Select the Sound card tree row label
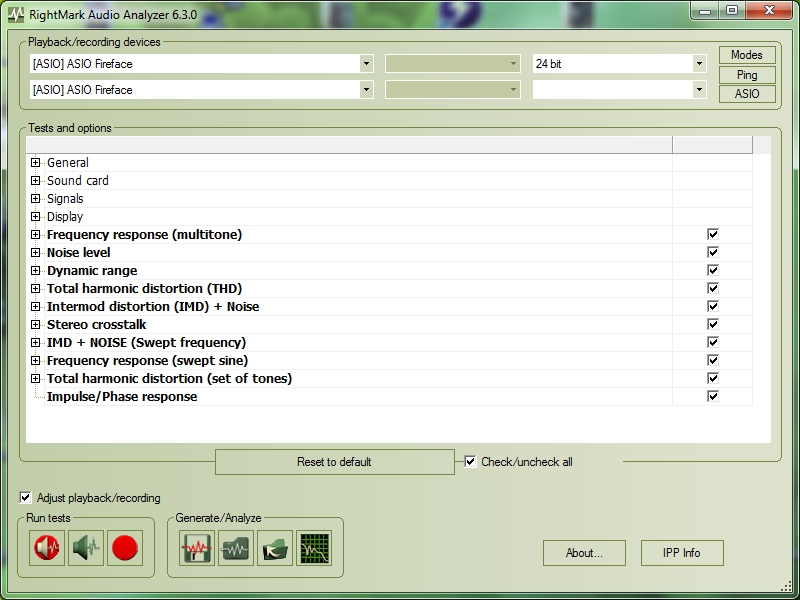Viewport: 800px width, 600px height. click(x=78, y=181)
